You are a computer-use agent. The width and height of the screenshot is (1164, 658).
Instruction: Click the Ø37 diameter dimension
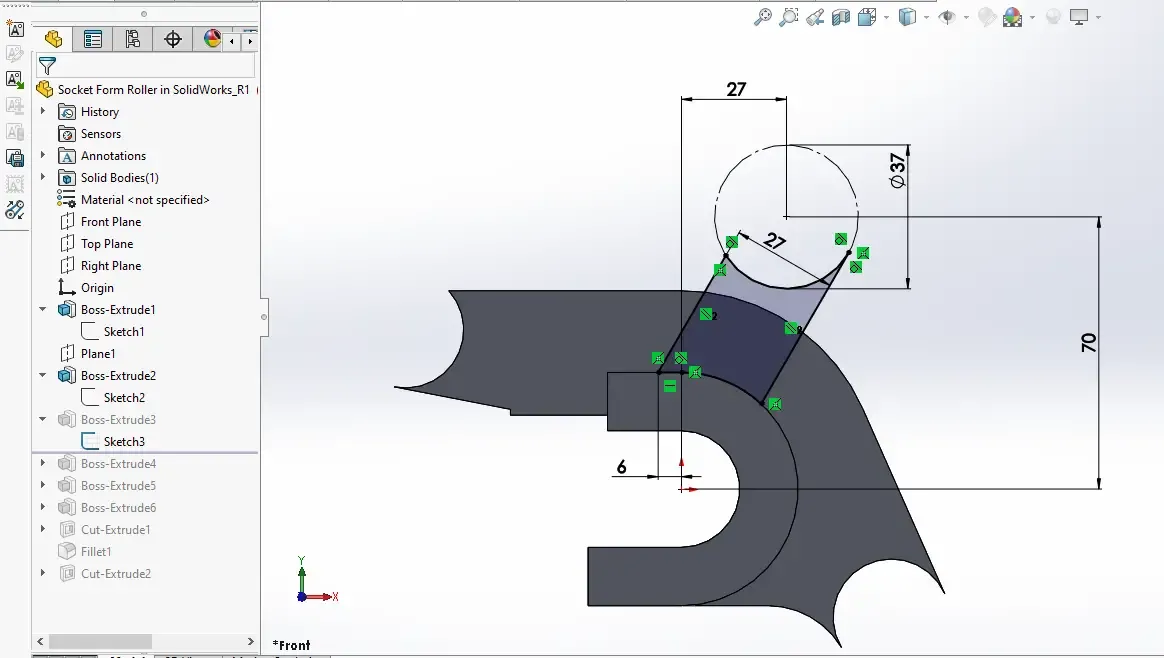click(x=897, y=171)
